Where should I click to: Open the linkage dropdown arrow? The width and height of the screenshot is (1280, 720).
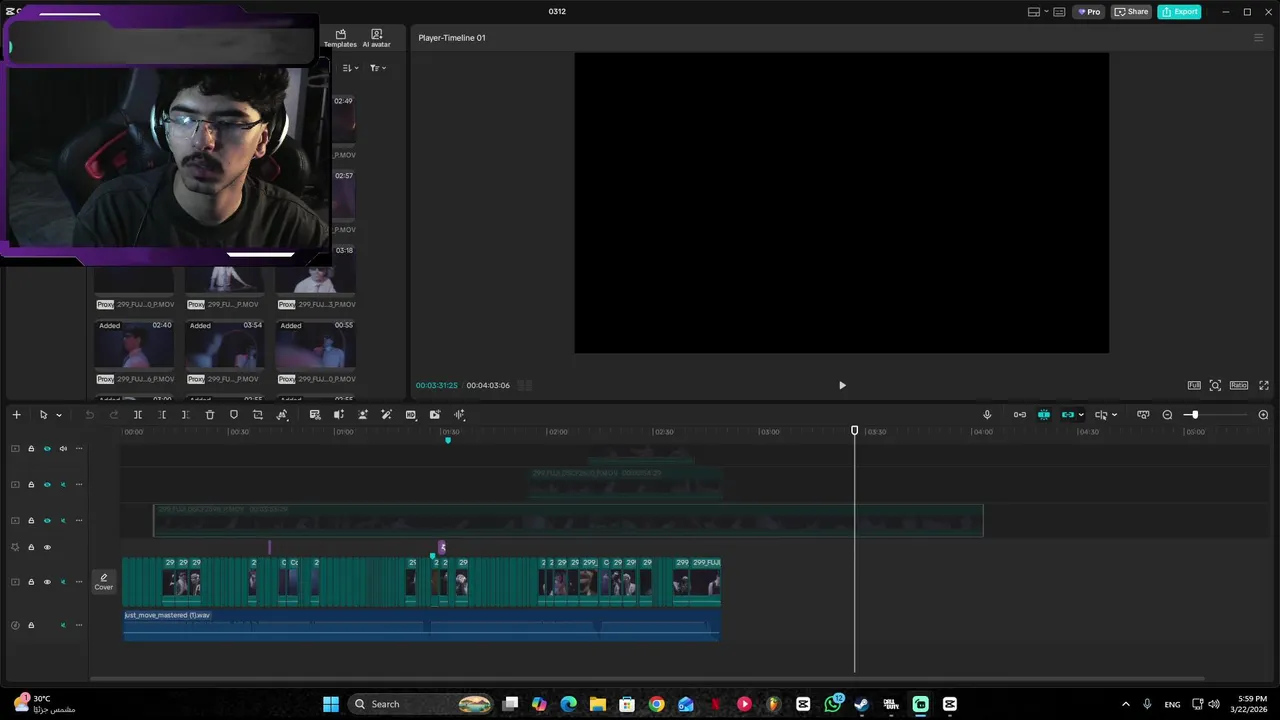[x=1081, y=415]
